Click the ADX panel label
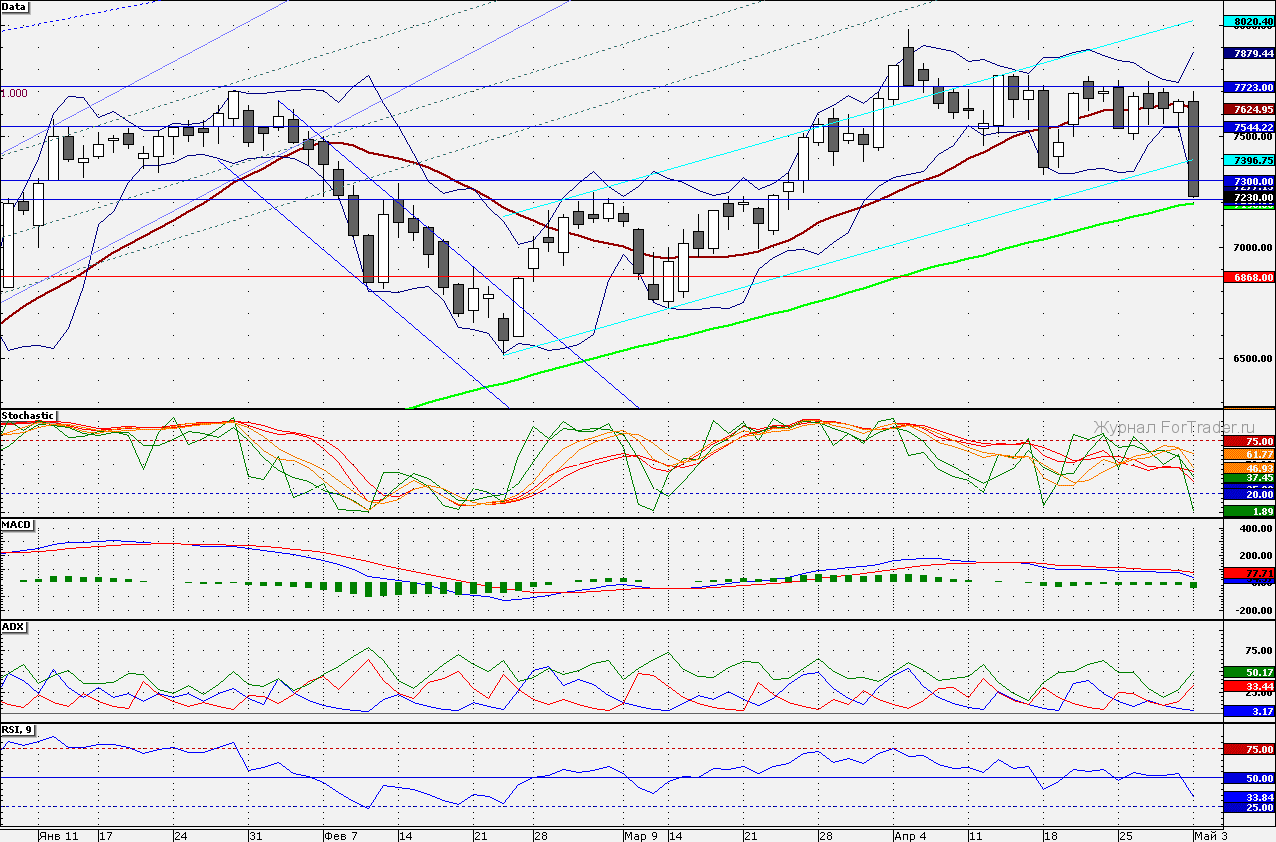 click(14, 627)
